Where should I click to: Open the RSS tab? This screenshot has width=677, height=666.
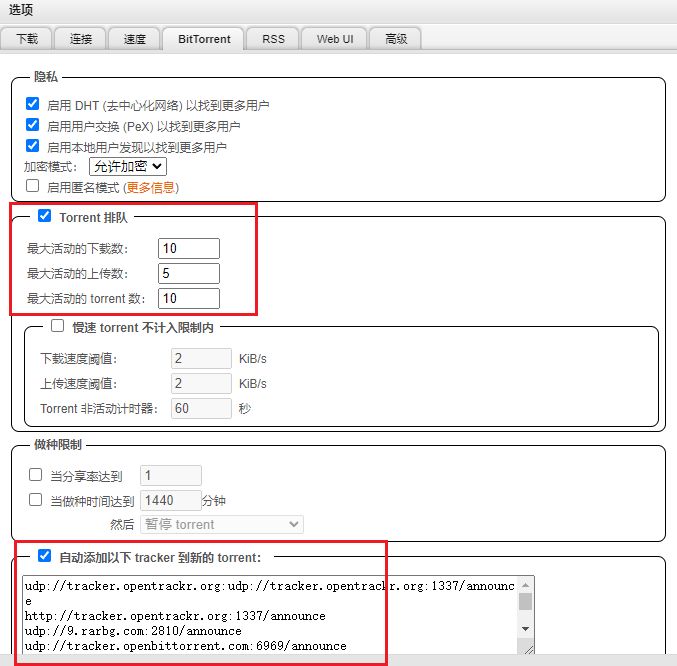(x=273, y=39)
